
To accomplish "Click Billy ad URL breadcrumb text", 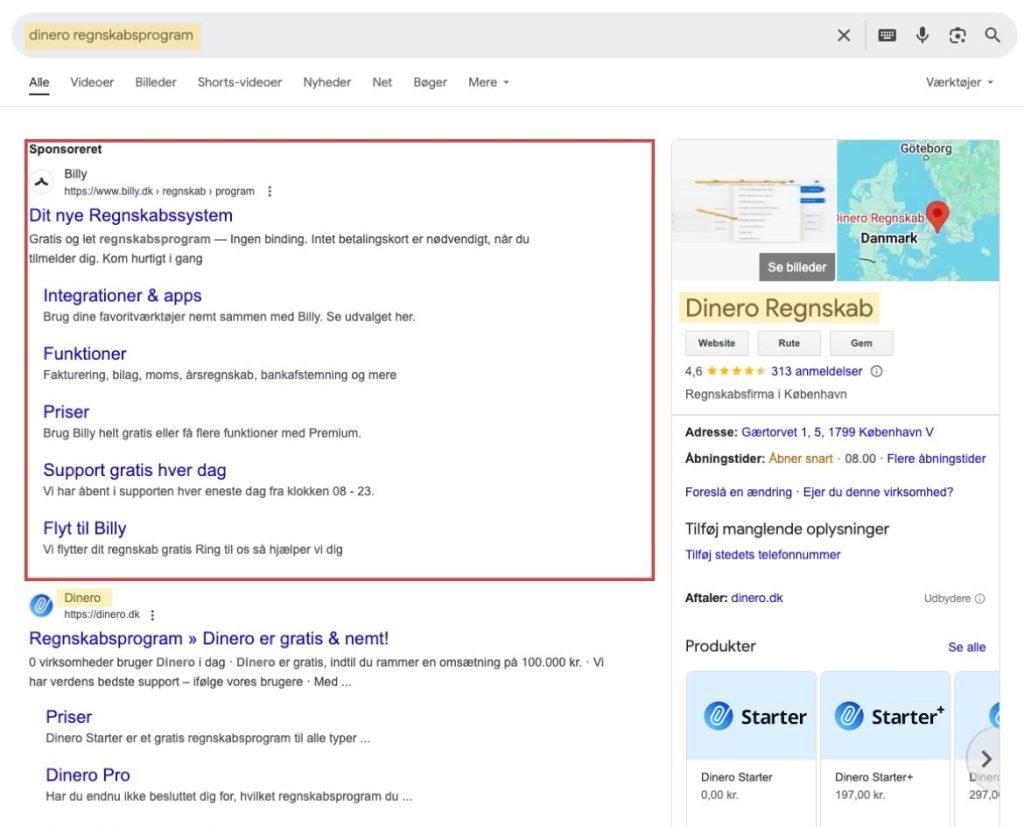I will (159, 191).
